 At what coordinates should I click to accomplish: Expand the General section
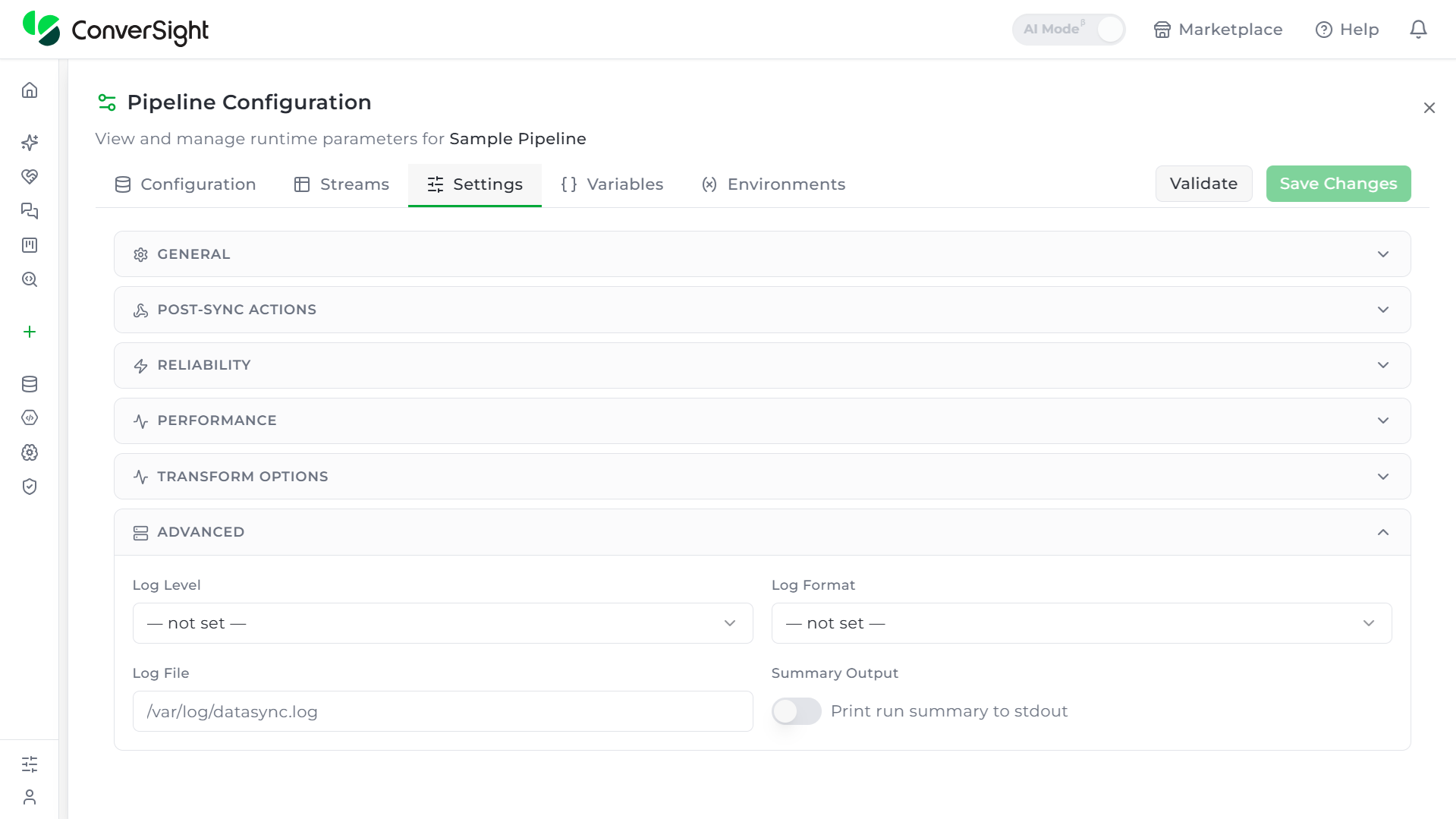[762, 254]
